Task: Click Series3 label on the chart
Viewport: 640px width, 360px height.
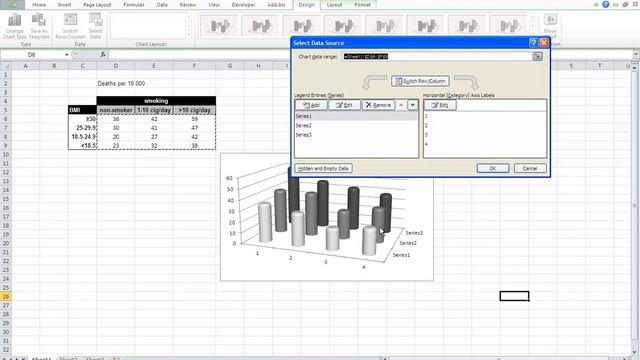Action: (x=414, y=233)
